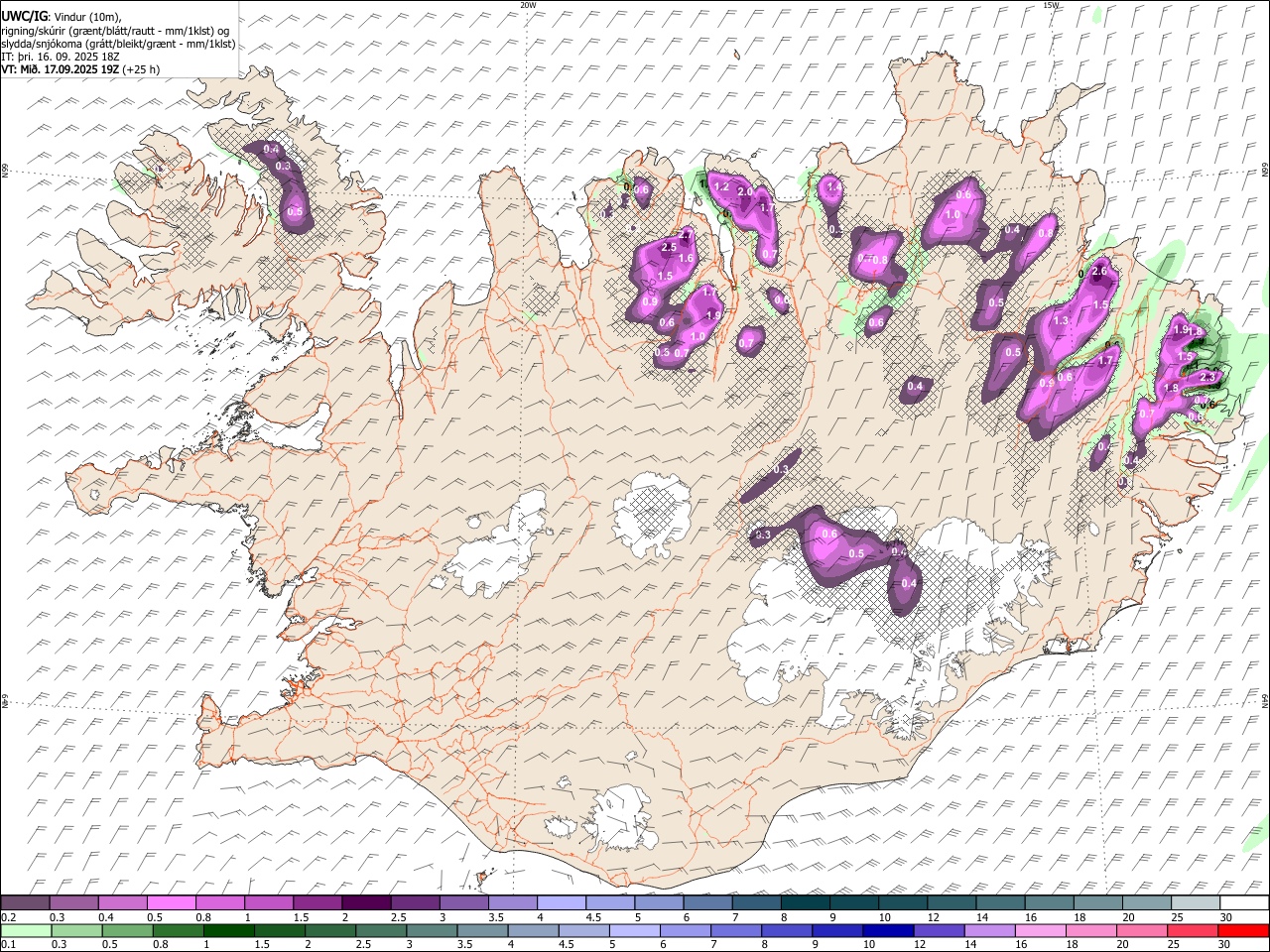Click the '1.3' precipitation value in the east
The width and height of the screenshot is (1270, 952).
tap(1060, 321)
